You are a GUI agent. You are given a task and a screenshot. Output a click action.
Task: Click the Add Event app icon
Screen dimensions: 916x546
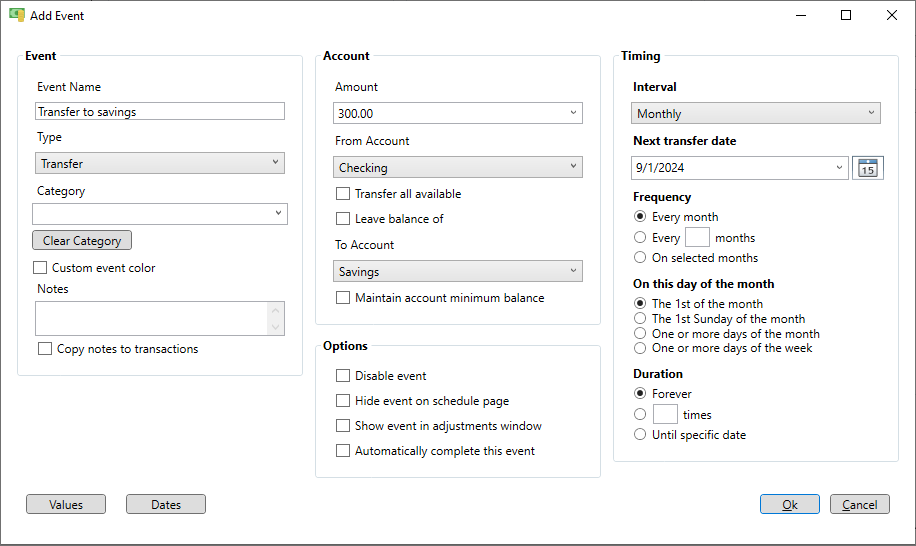pos(17,15)
